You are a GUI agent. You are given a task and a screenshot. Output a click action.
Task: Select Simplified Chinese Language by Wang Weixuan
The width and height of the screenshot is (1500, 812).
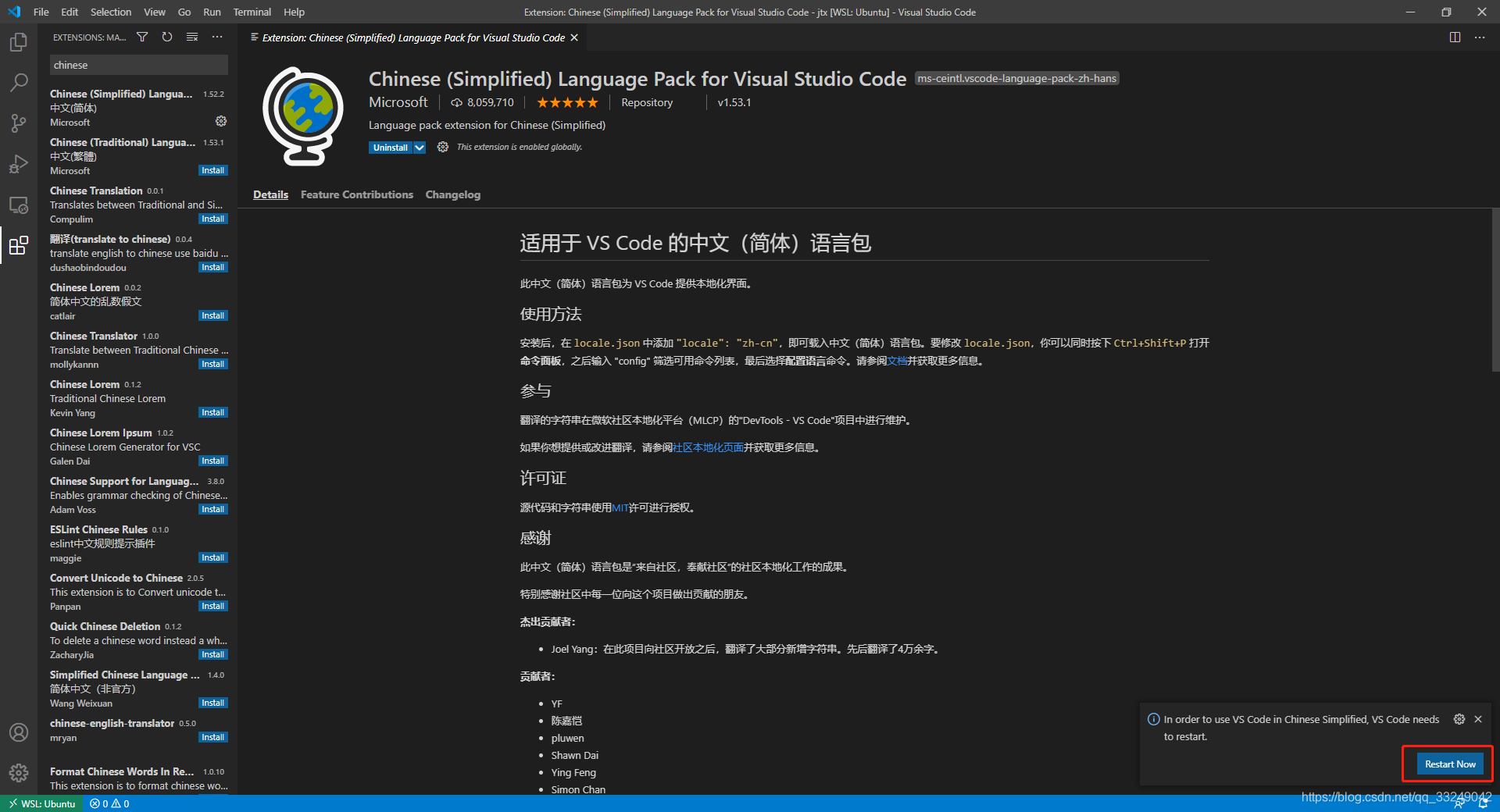pos(139,689)
